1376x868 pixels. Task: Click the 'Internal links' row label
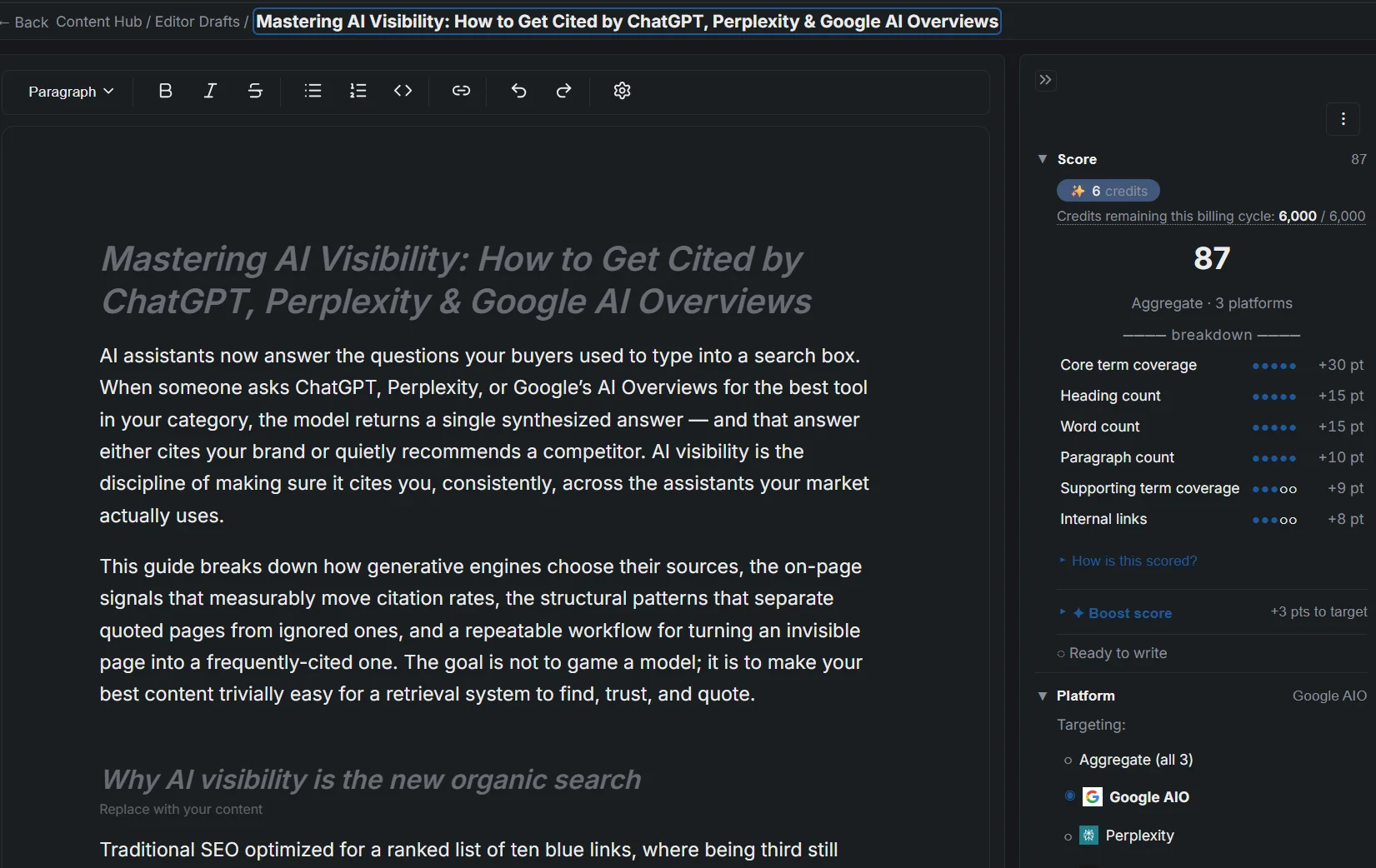pos(1103,519)
